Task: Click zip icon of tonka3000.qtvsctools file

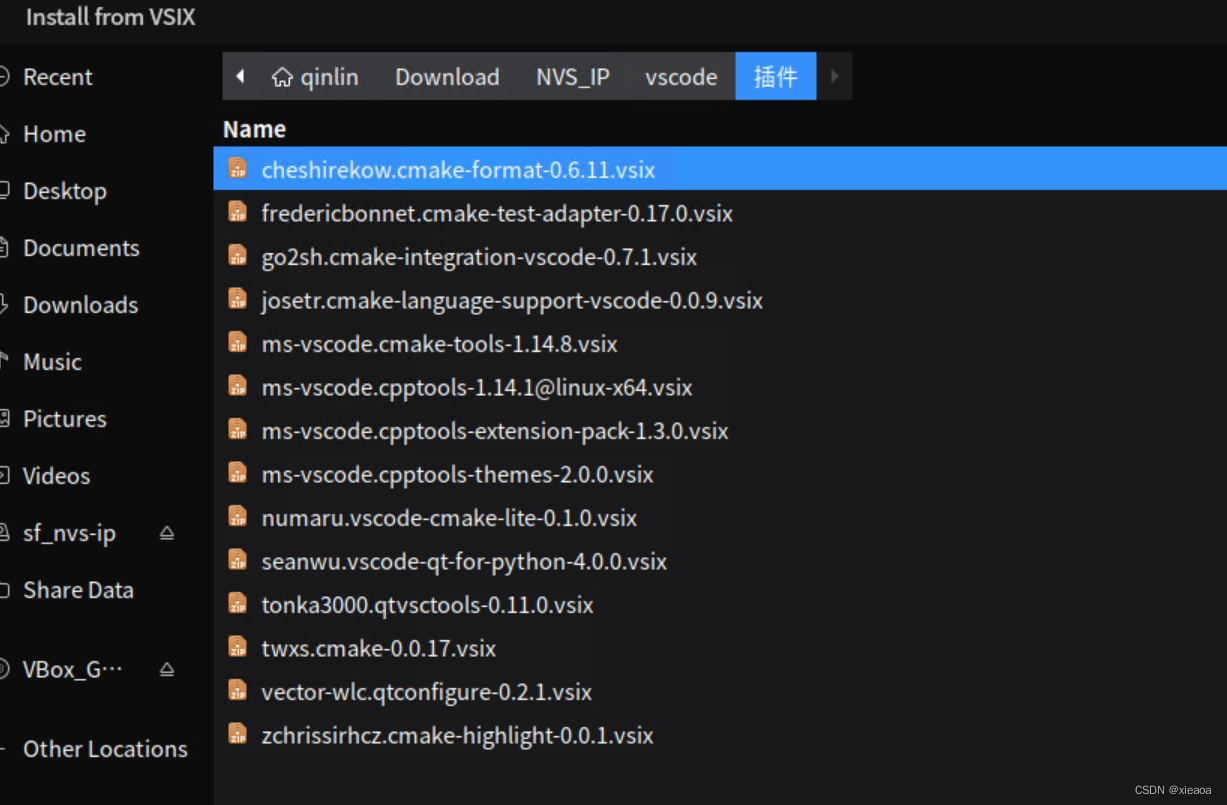Action: pyautogui.click(x=237, y=603)
